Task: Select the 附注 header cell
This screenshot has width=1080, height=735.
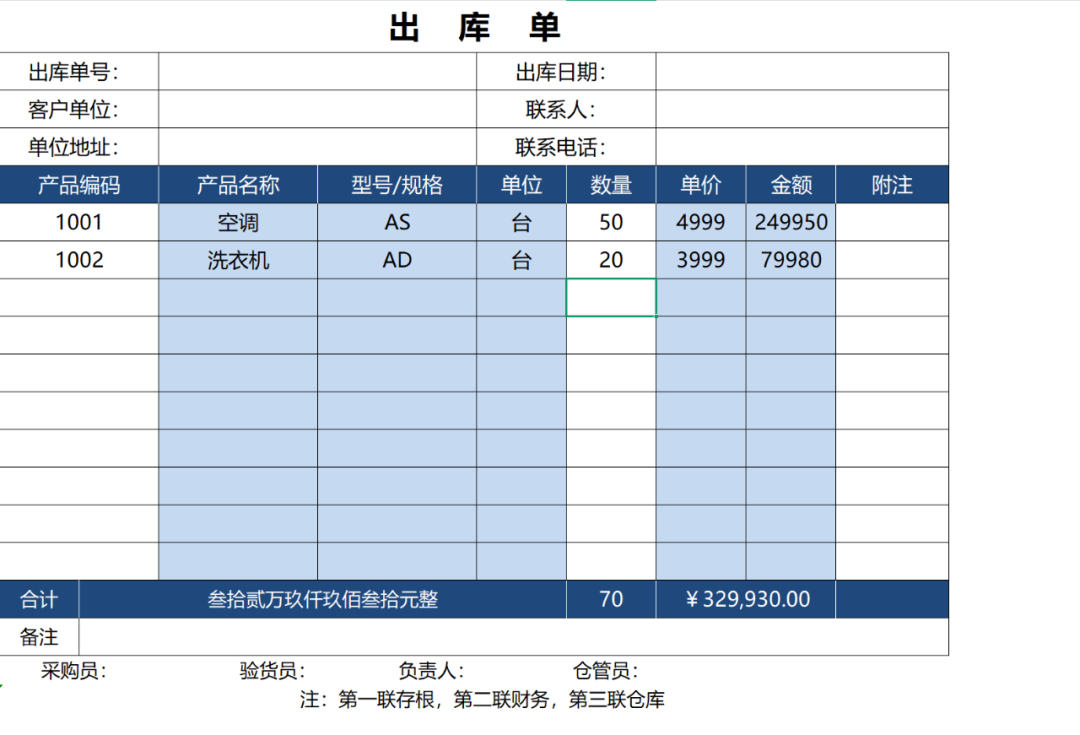Action: tap(891, 185)
